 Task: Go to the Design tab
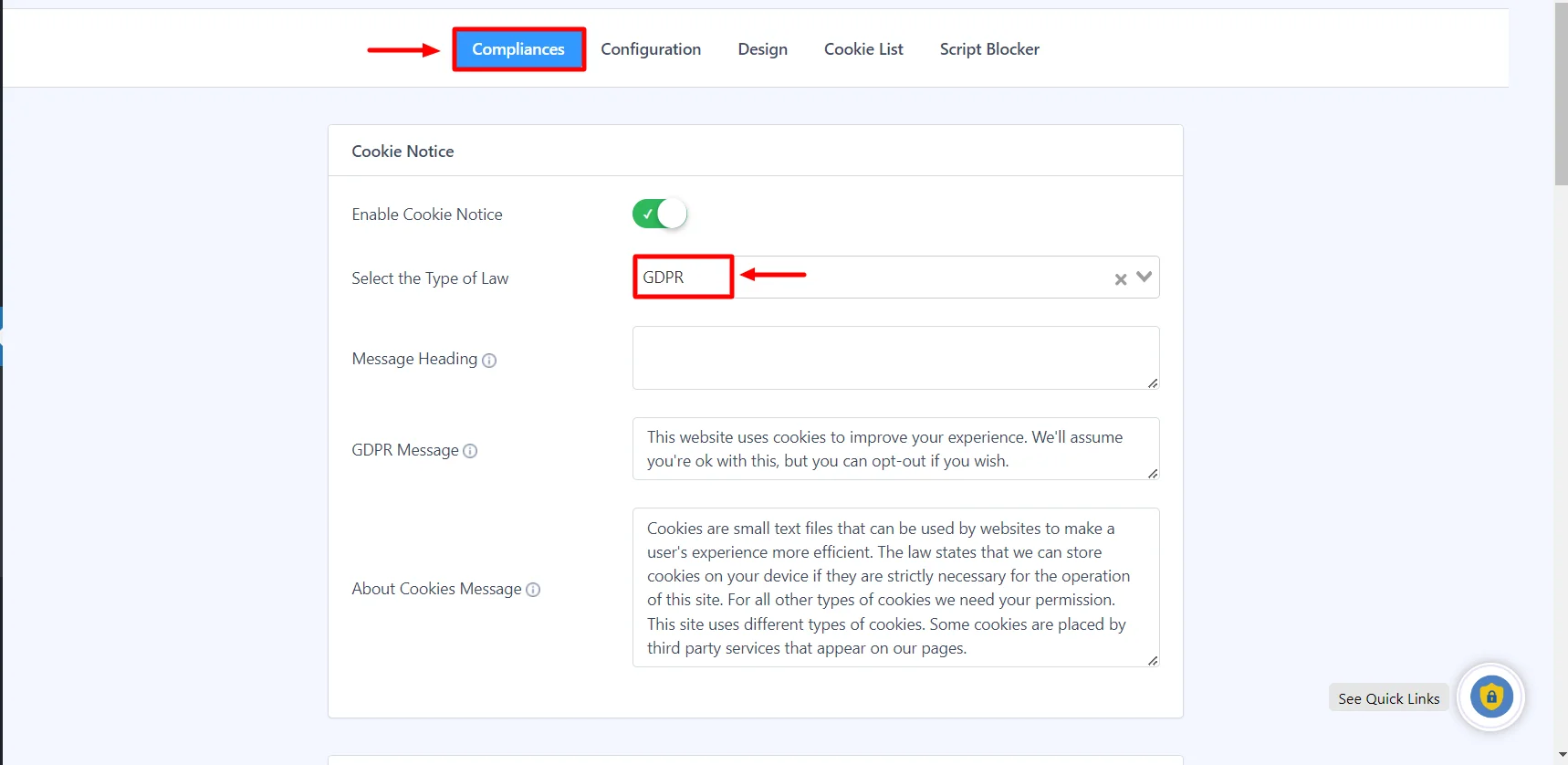tap(763, 49)
